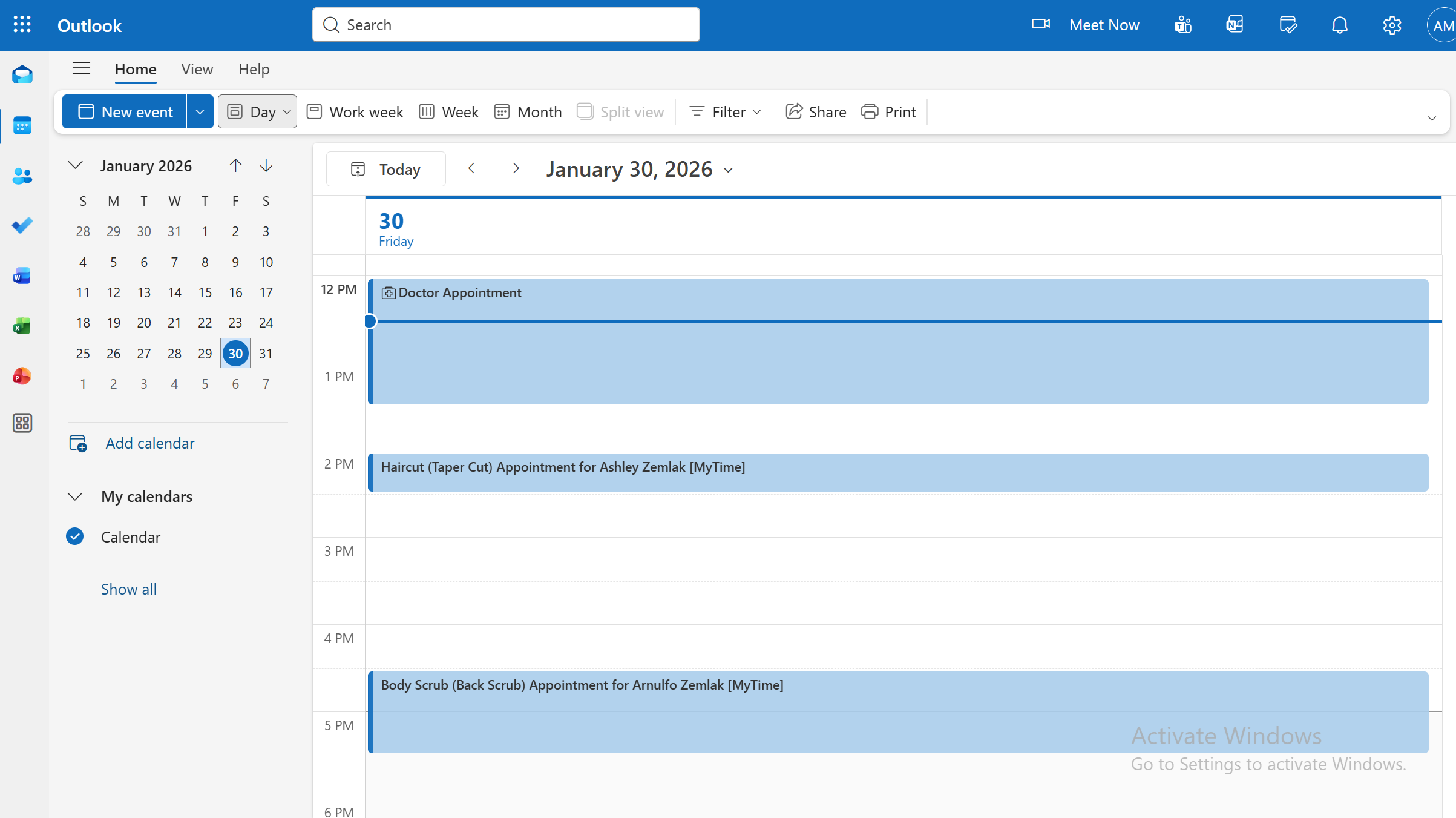Launch Excel from the left rail
The width and height of the screenshot is (1456, 818).
tap(22, 326)
